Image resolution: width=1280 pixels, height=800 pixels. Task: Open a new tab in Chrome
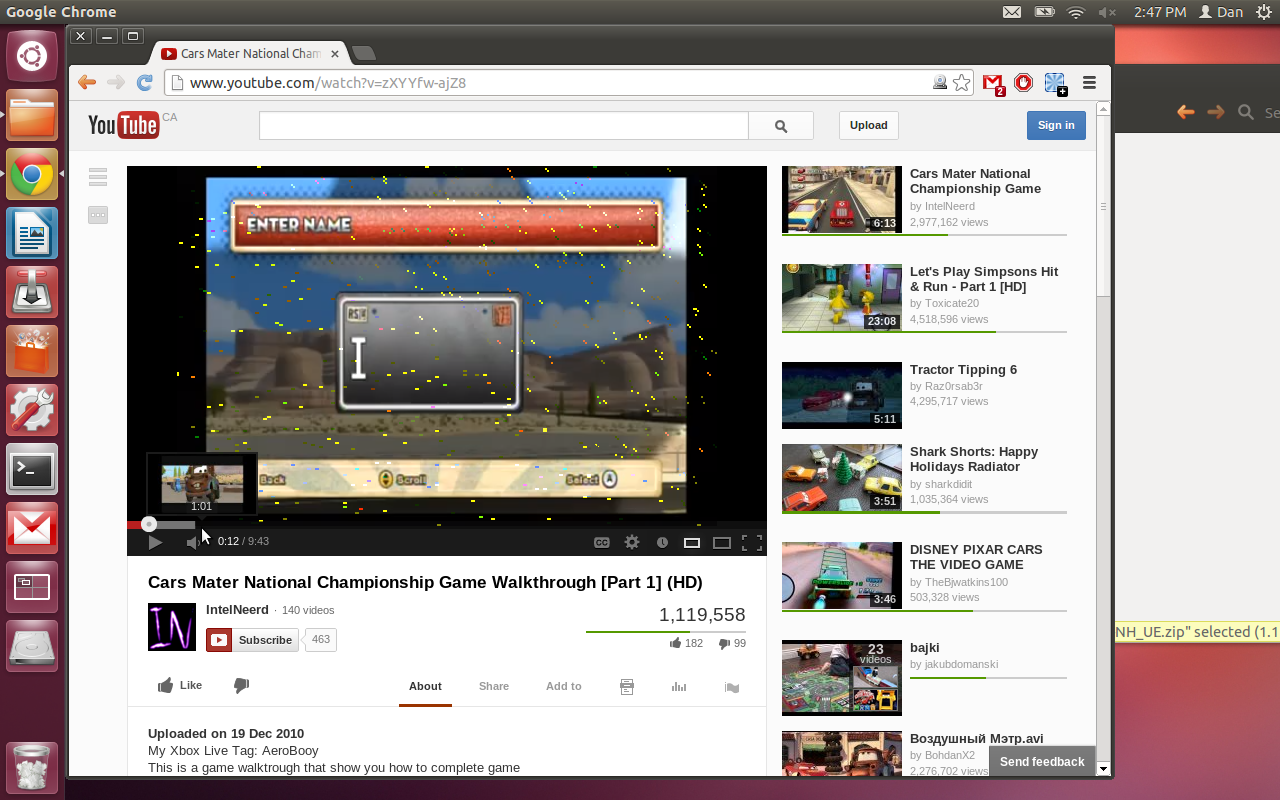click(x=364, y=53)
